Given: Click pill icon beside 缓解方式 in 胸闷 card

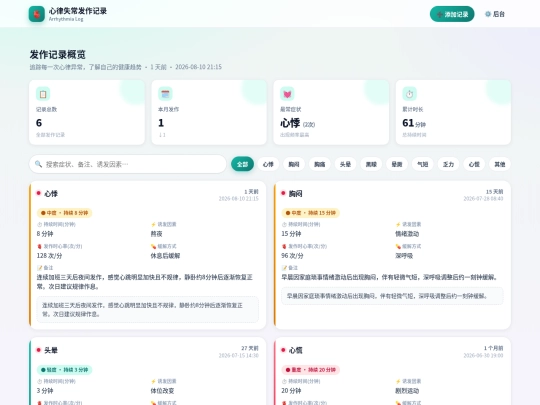Looking at the screenshot, I should click(x=398, y=246).
